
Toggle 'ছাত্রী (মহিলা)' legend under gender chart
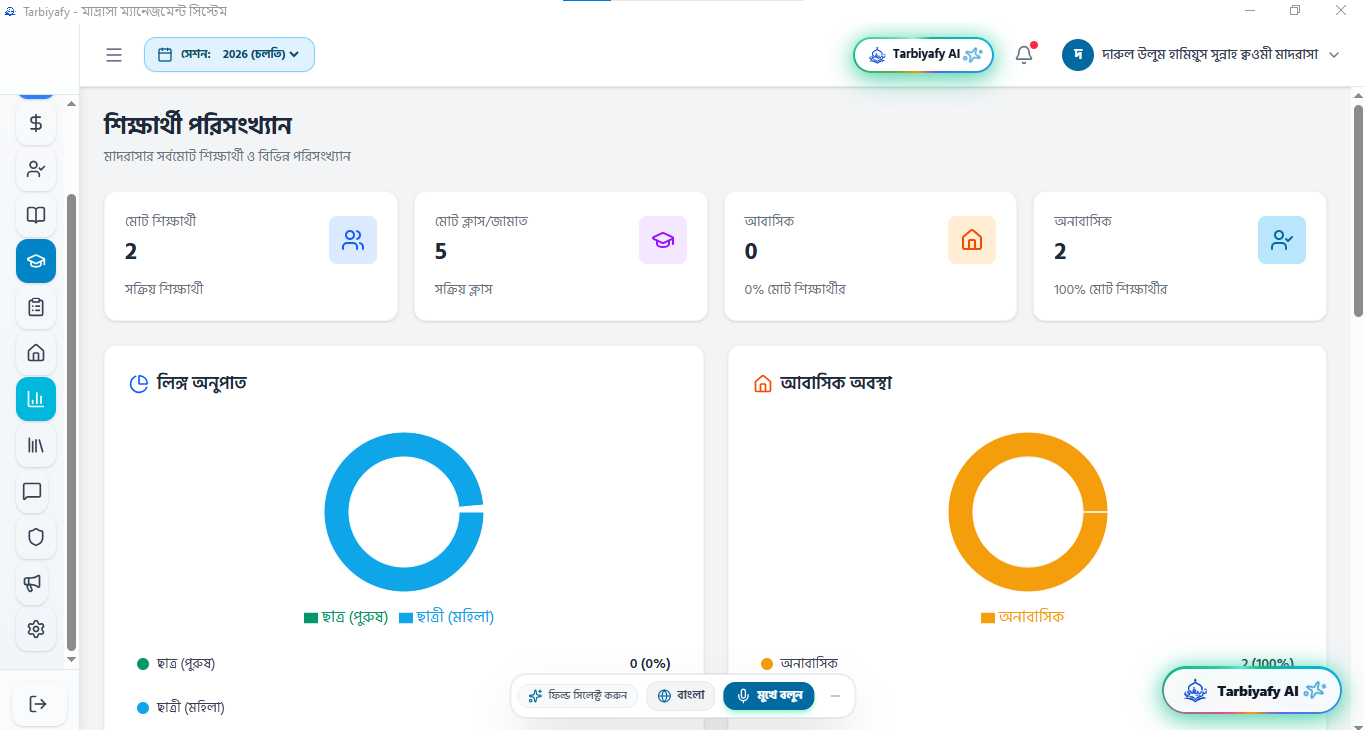[x=446, y=617]
